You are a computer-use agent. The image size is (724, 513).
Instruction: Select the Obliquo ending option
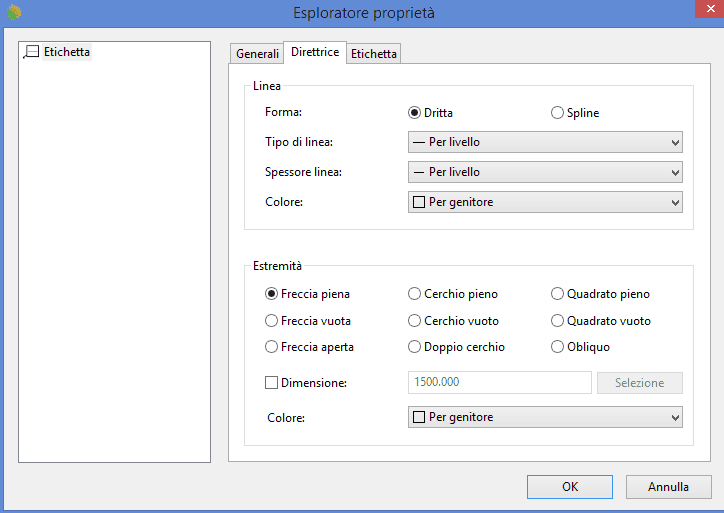coord(558,347)
